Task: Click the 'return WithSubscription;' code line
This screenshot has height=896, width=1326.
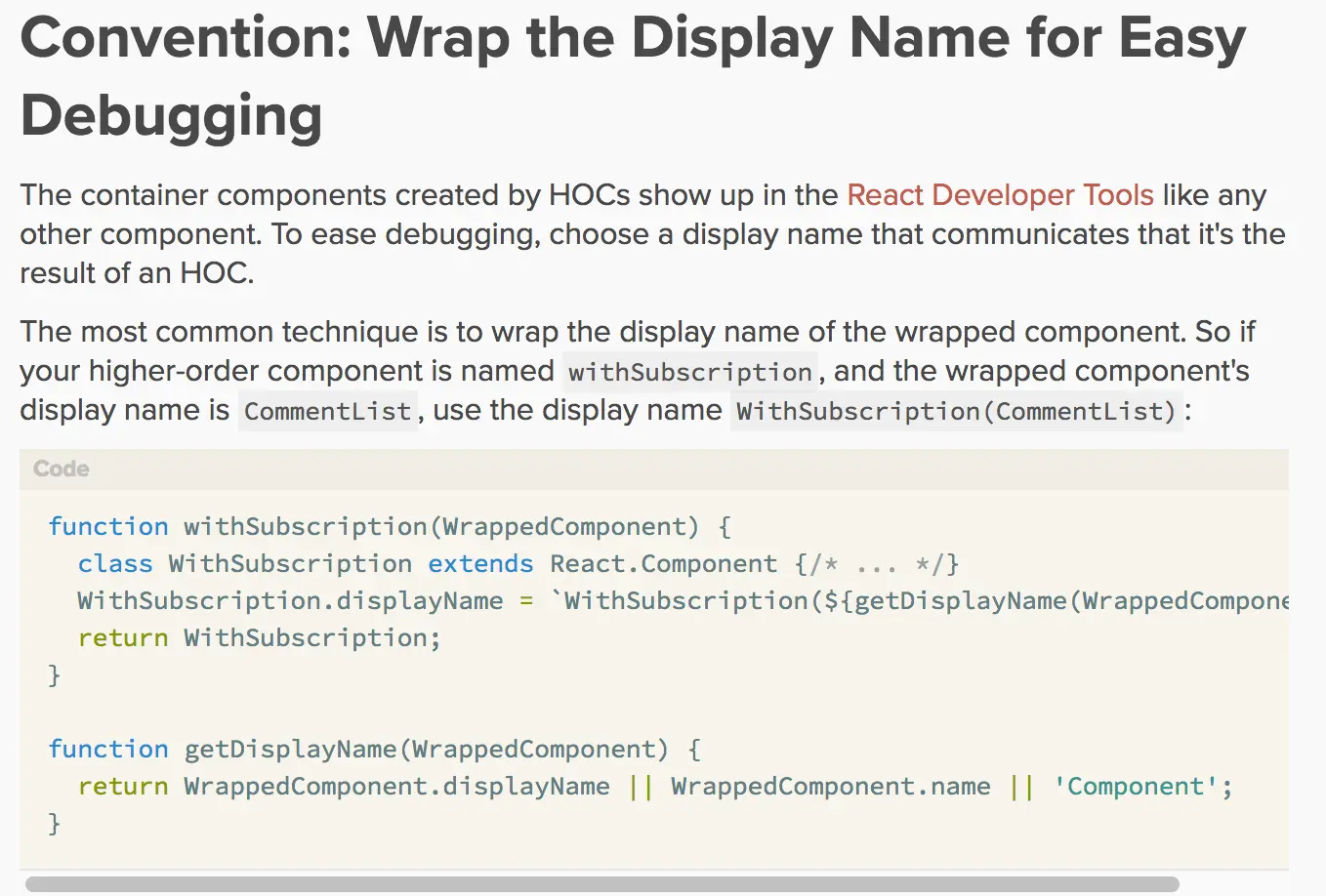Action: (260, 638)
